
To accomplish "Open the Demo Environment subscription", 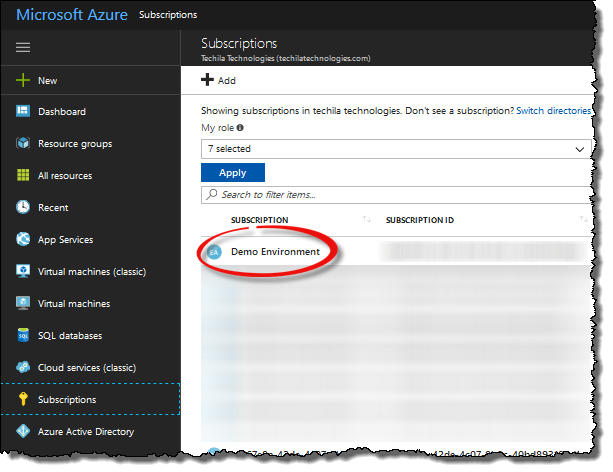I will [275, 251].
